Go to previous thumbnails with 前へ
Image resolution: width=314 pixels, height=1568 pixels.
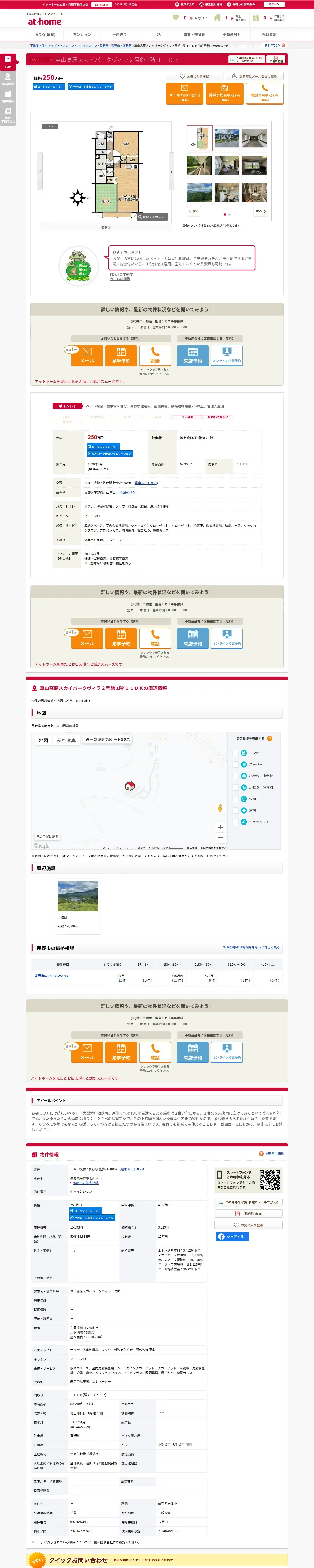click(x=193, y=211)
